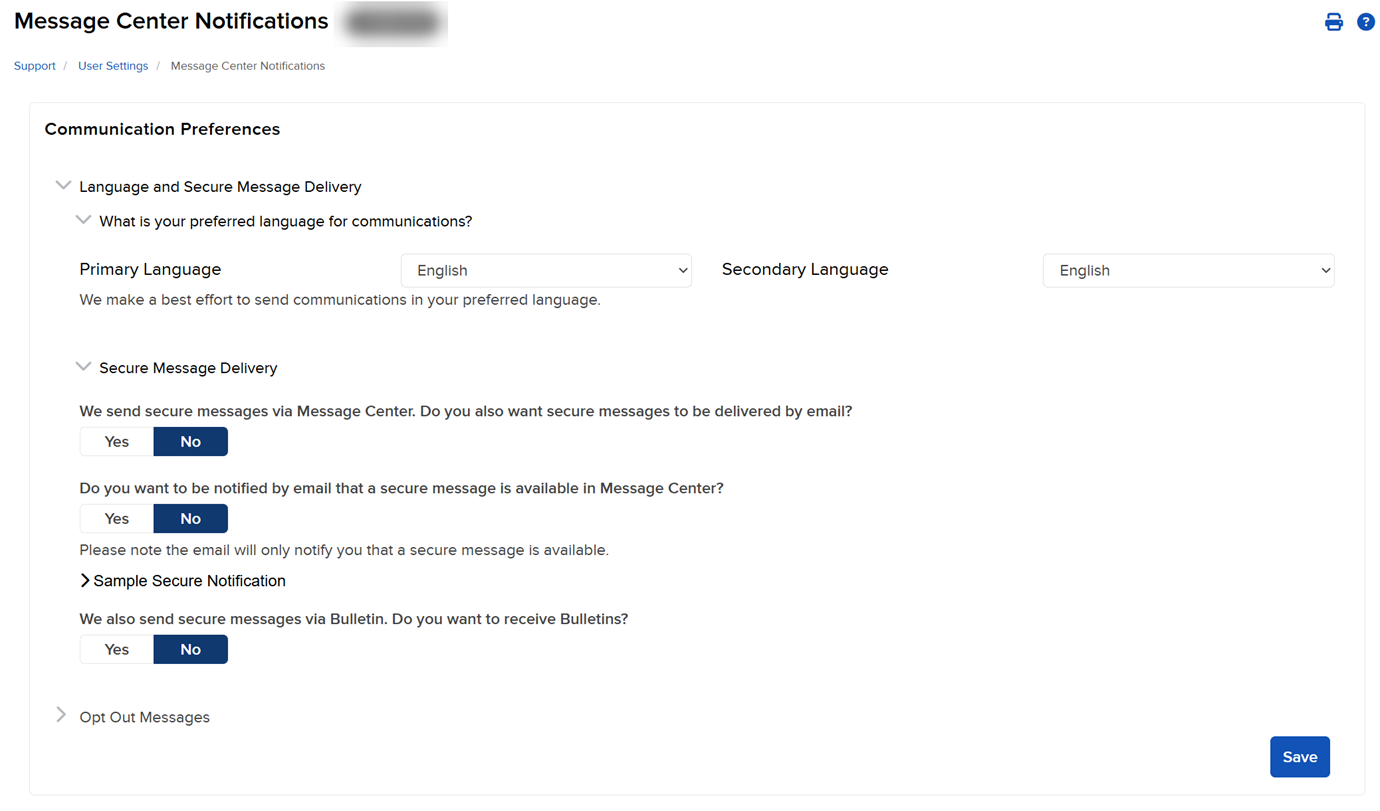
Task: Click No for email notification of secure messages
Action: [x=190, y=518]
